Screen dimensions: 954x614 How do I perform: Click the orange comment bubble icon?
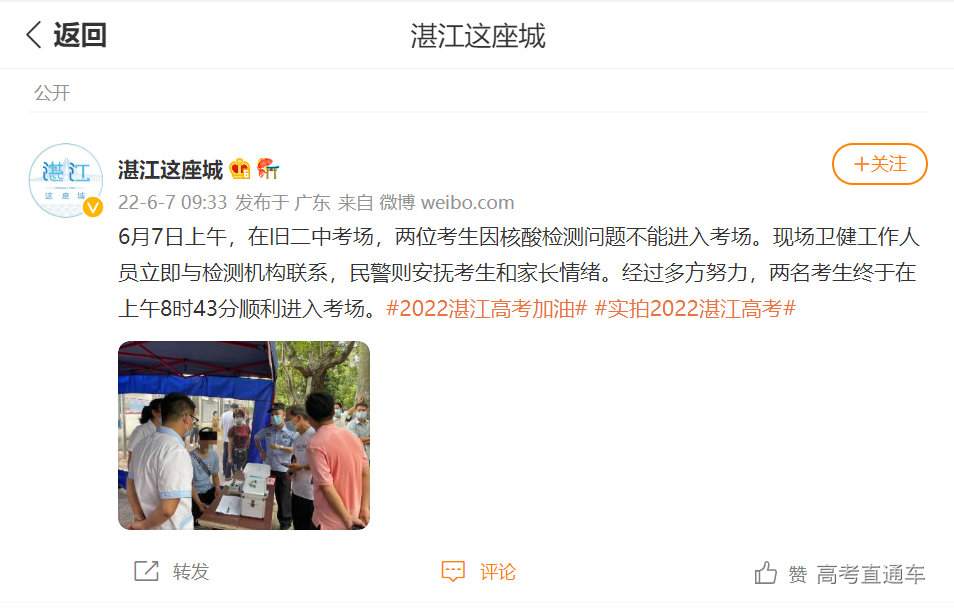coord(453,571)
